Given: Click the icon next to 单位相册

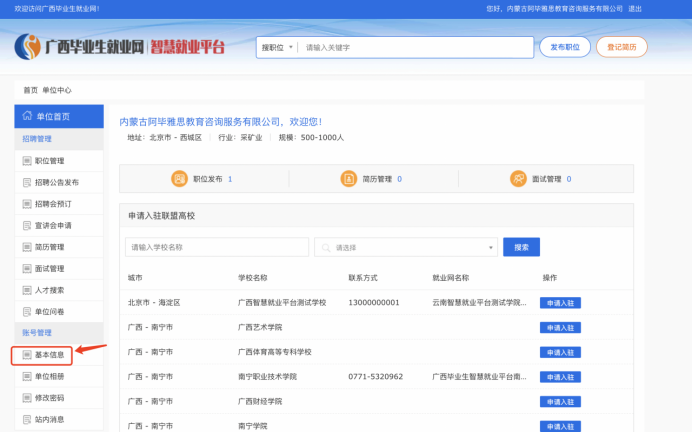Looking at the screenshot, I should [x=27, y=375].
